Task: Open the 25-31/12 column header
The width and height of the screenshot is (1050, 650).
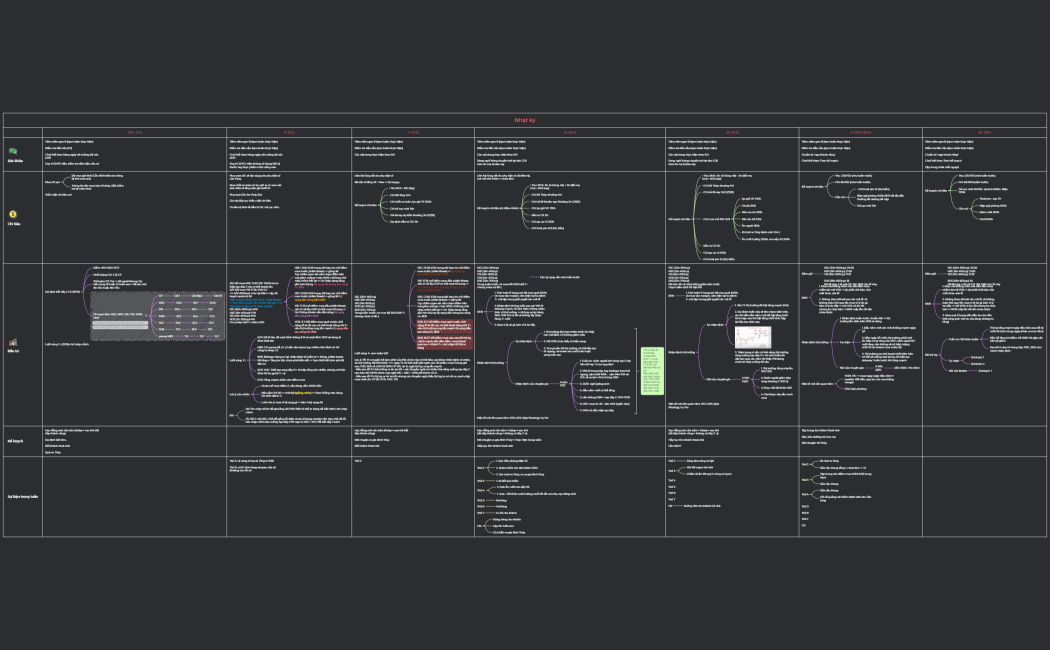Action: pos(732,131)
